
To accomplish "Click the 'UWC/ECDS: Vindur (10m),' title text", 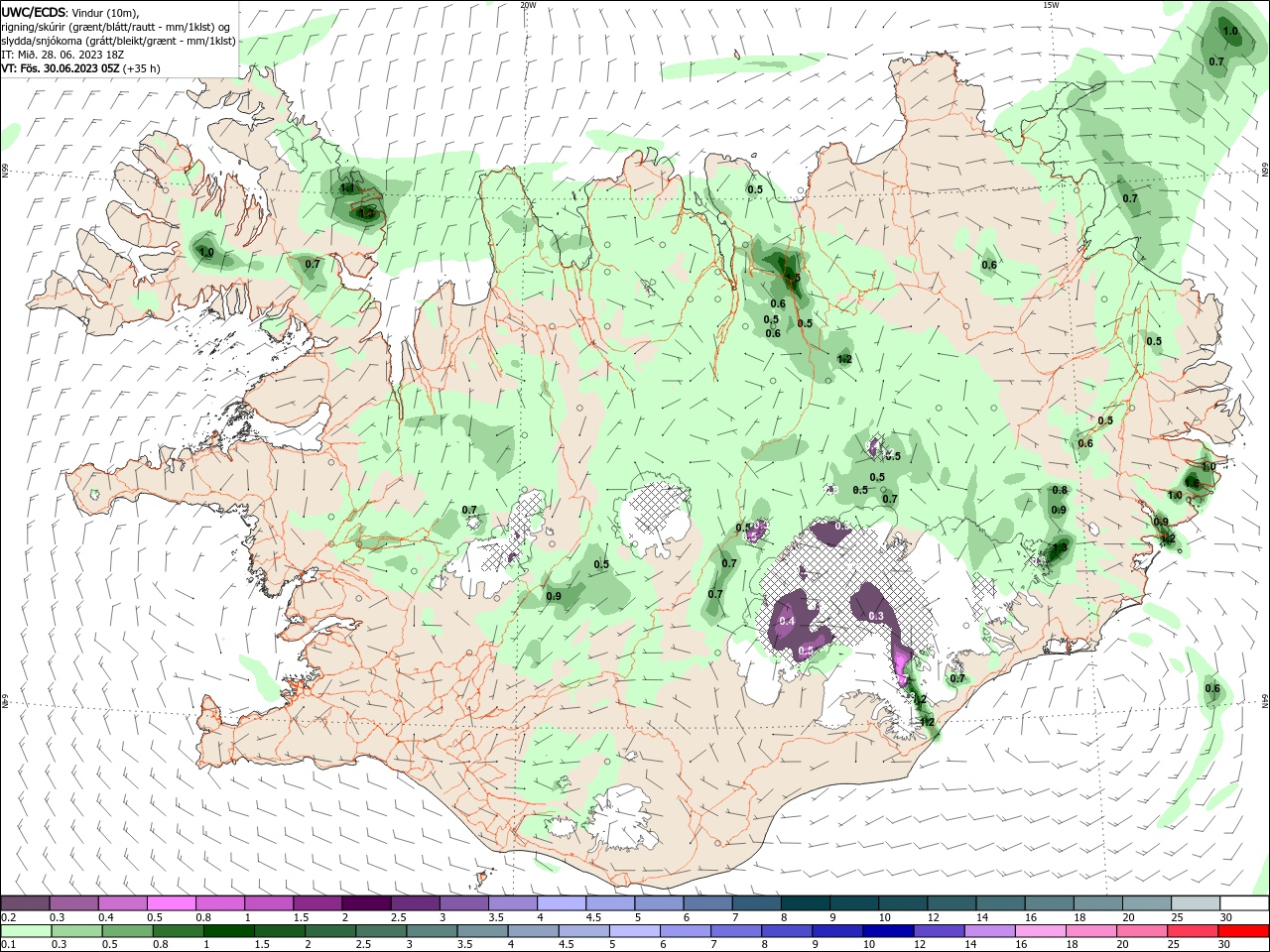I will (70, 13).
